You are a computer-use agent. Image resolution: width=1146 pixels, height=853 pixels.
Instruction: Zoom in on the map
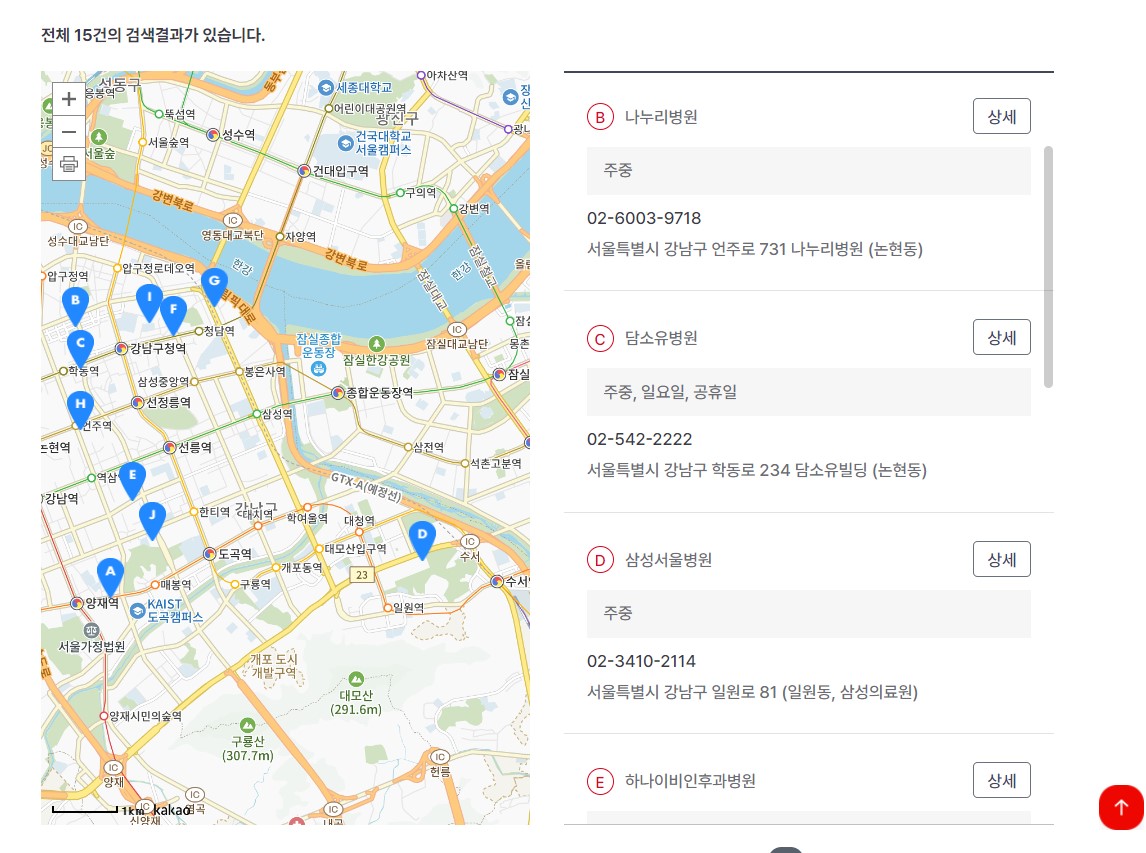click(68, 99)
